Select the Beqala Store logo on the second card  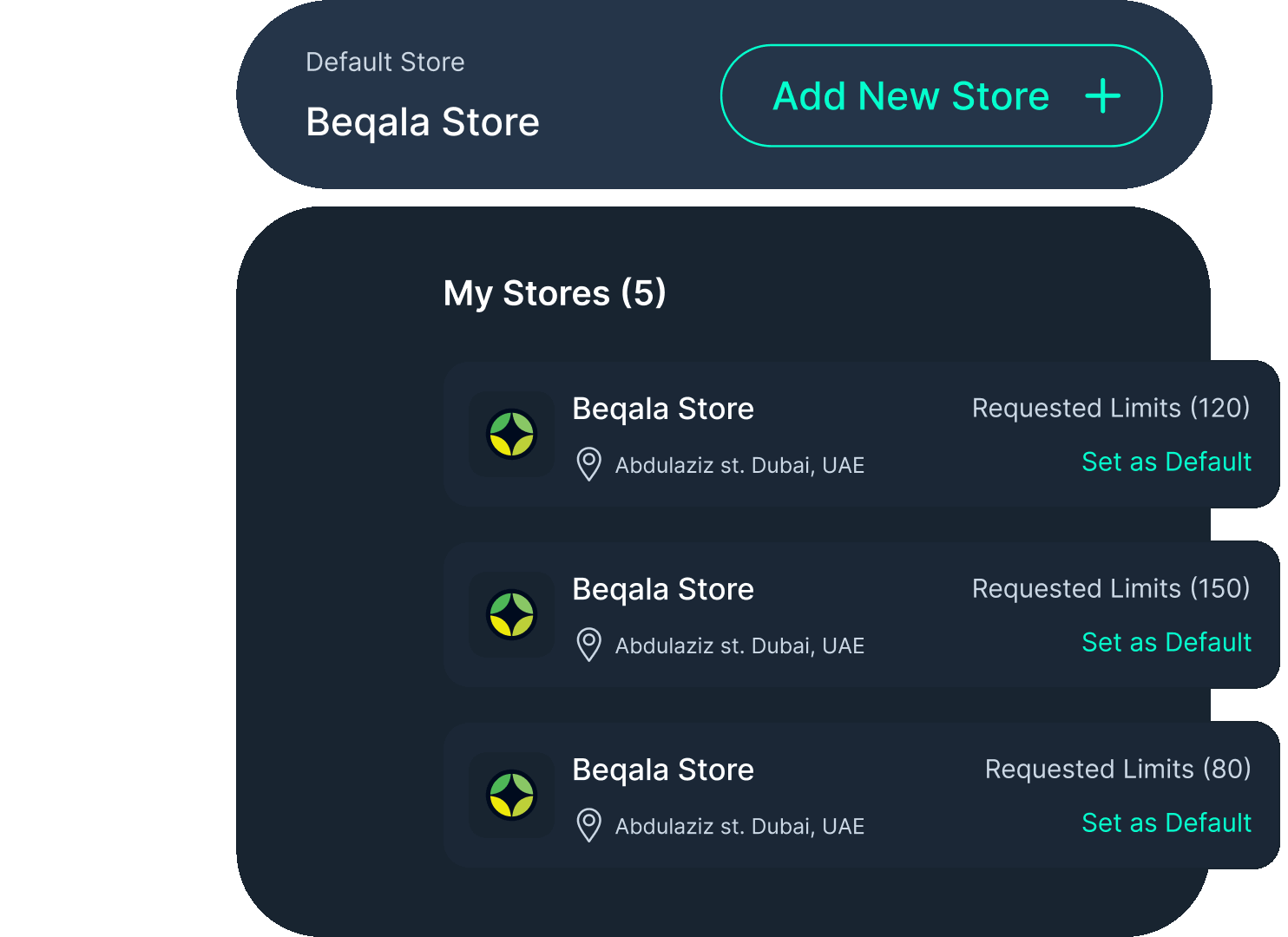[x=511, y=615]
